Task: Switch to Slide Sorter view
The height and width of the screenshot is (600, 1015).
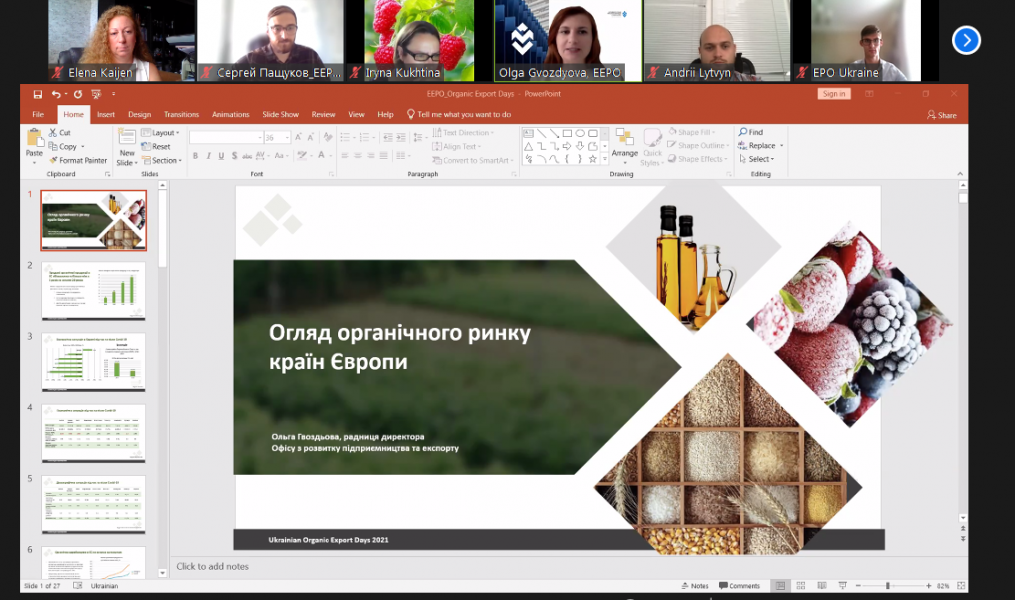Action: click(803, 586)
